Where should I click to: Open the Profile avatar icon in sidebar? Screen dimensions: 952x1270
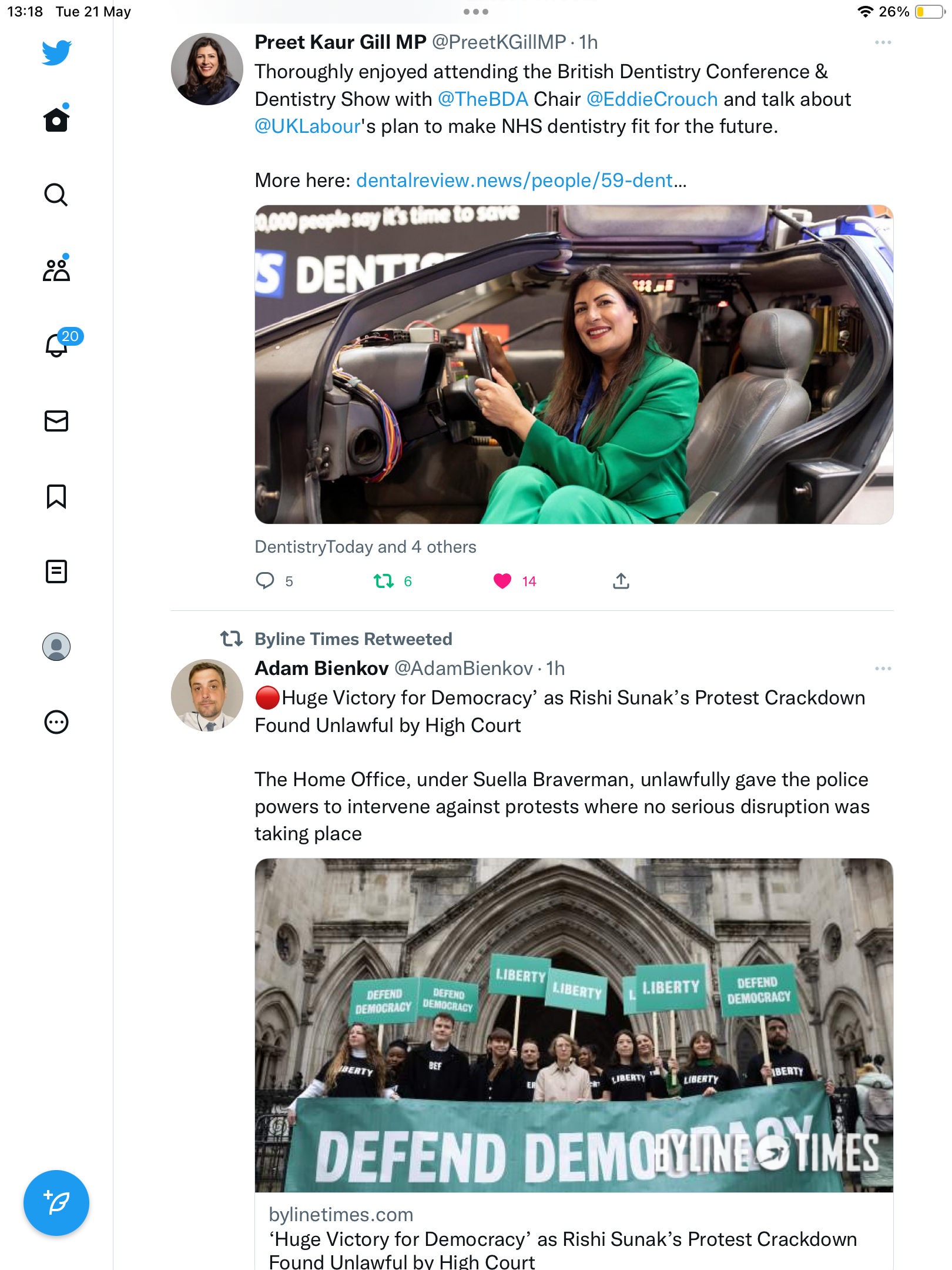pos(56,647)
